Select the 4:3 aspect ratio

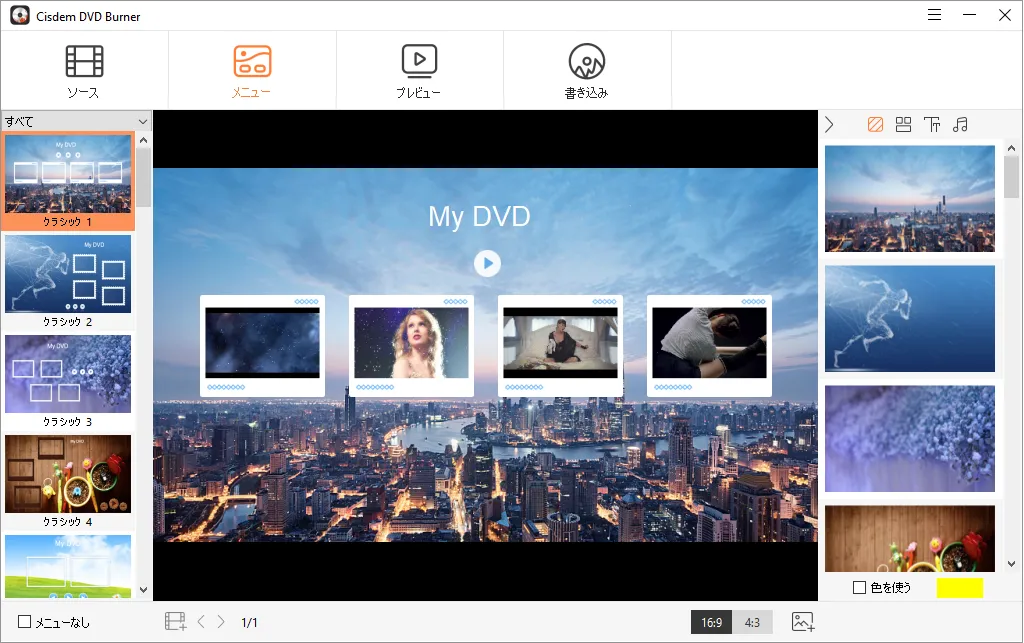coord(752,622)
